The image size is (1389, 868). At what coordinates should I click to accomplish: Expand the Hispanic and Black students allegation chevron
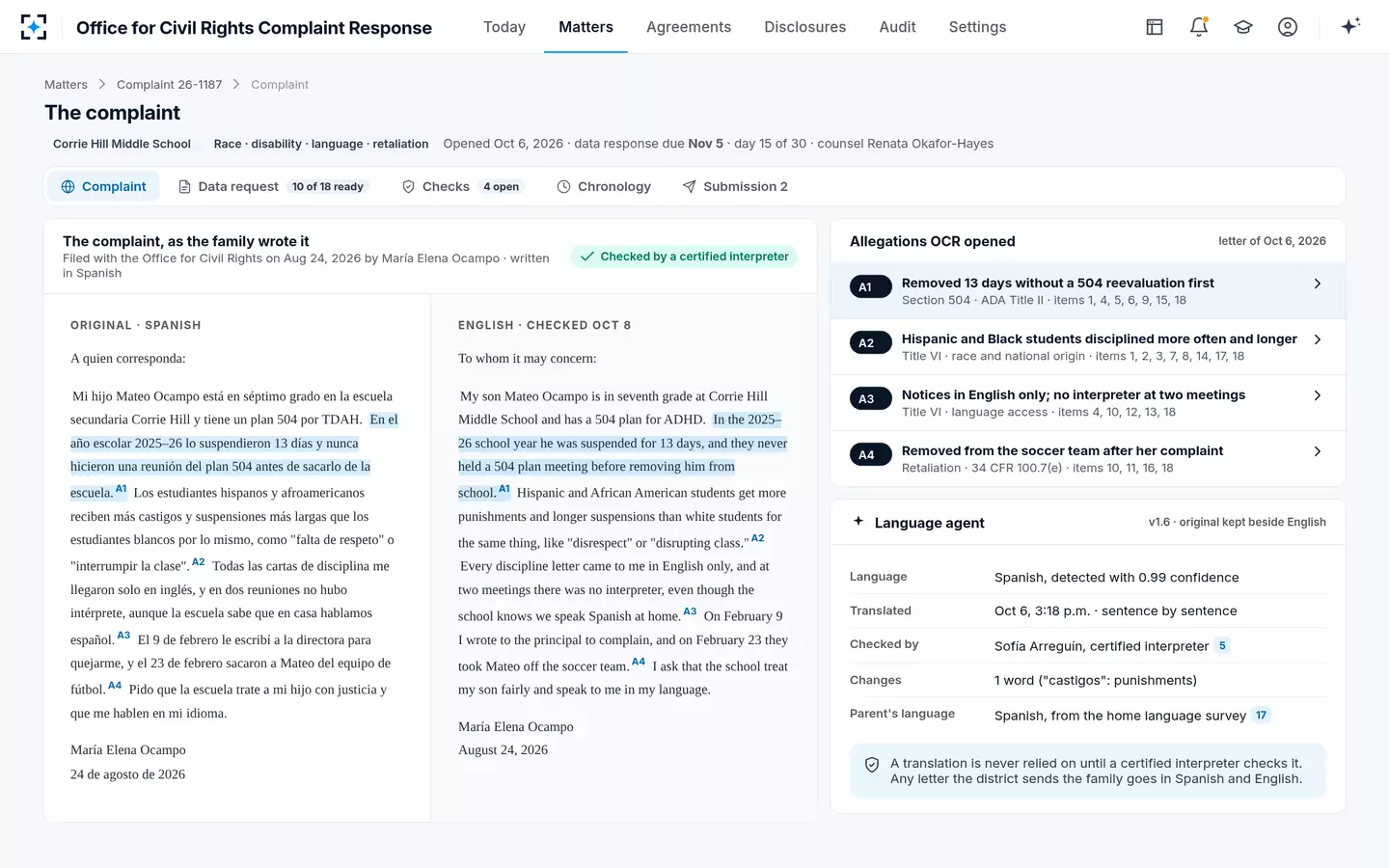tap(1318, 339)
